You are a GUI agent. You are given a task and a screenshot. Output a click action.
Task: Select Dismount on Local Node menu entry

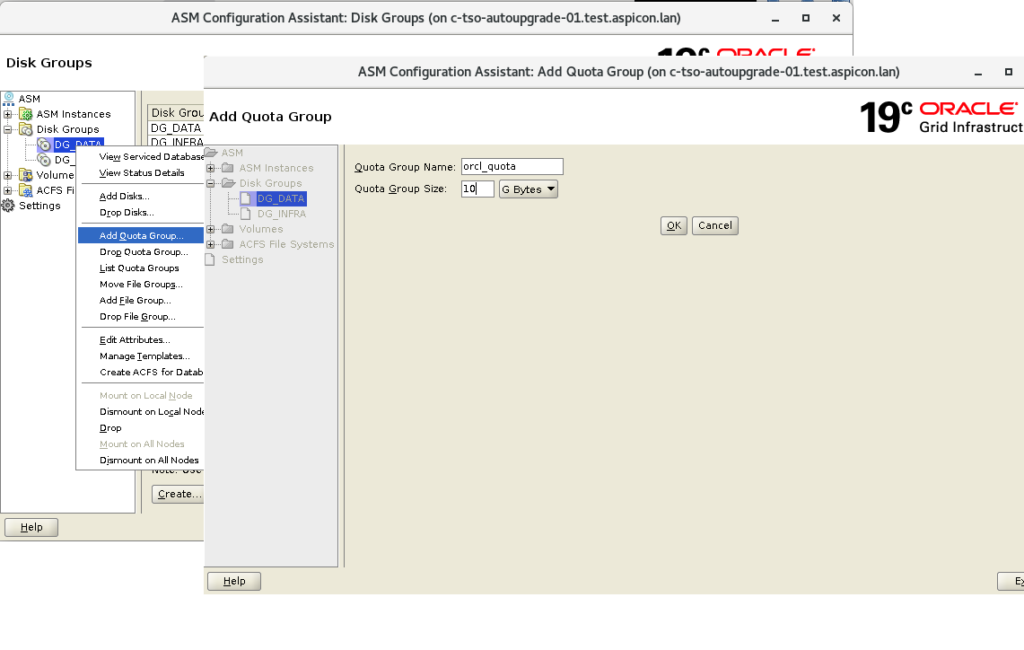click(141, 412)
